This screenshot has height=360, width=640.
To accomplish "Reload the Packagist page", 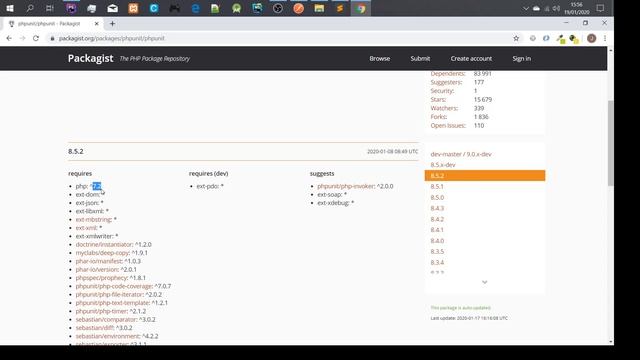I will click(x=36, y=38).
